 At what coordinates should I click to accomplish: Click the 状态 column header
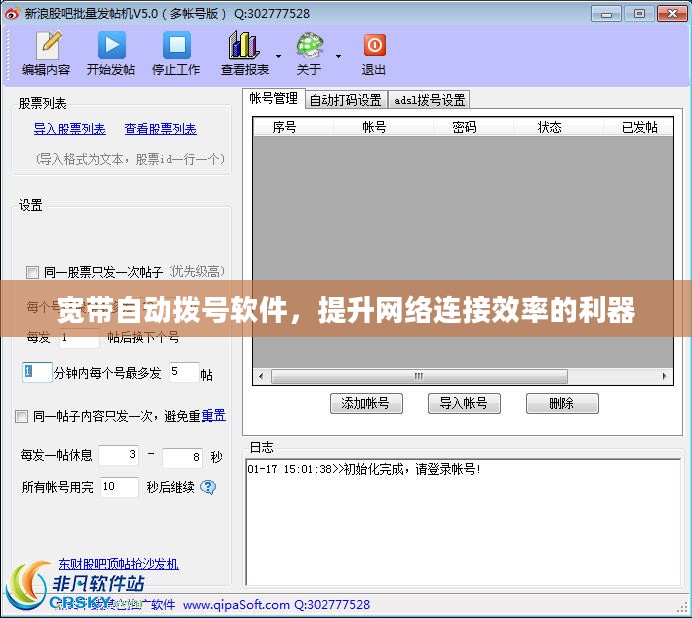[558, 127]
